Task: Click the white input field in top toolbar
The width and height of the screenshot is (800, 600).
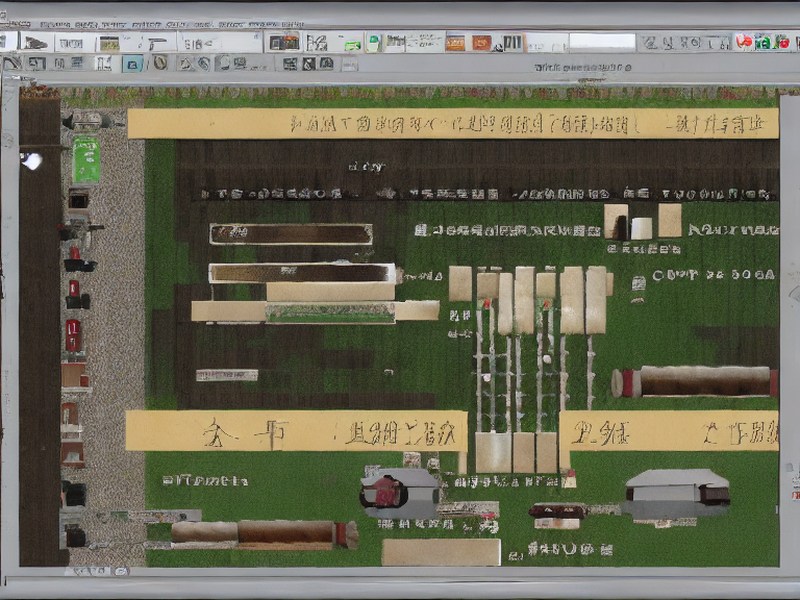Action: pyautogui.click(x=602, y=42)
